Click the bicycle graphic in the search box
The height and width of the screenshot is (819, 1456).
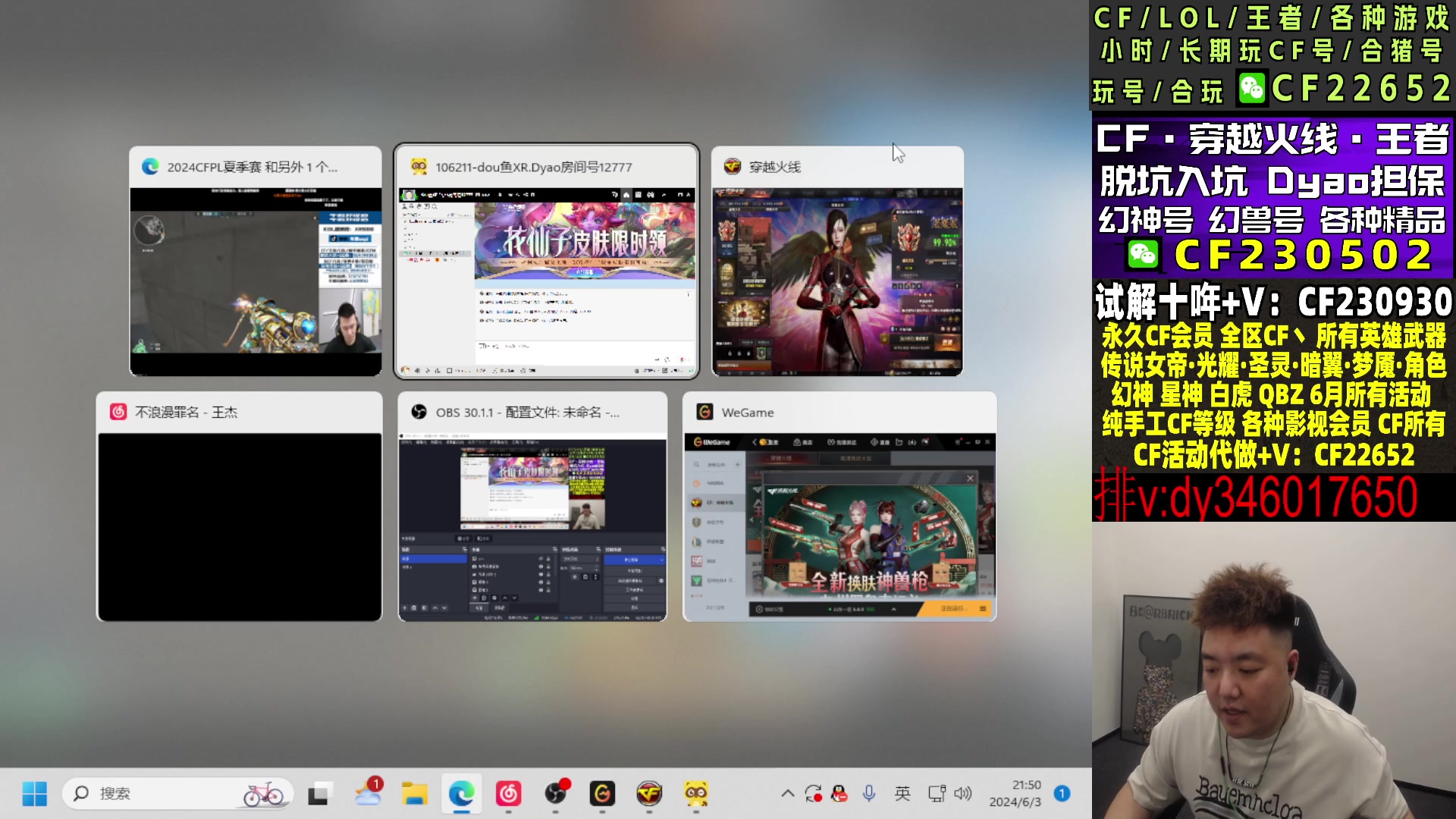coord(264,794)
